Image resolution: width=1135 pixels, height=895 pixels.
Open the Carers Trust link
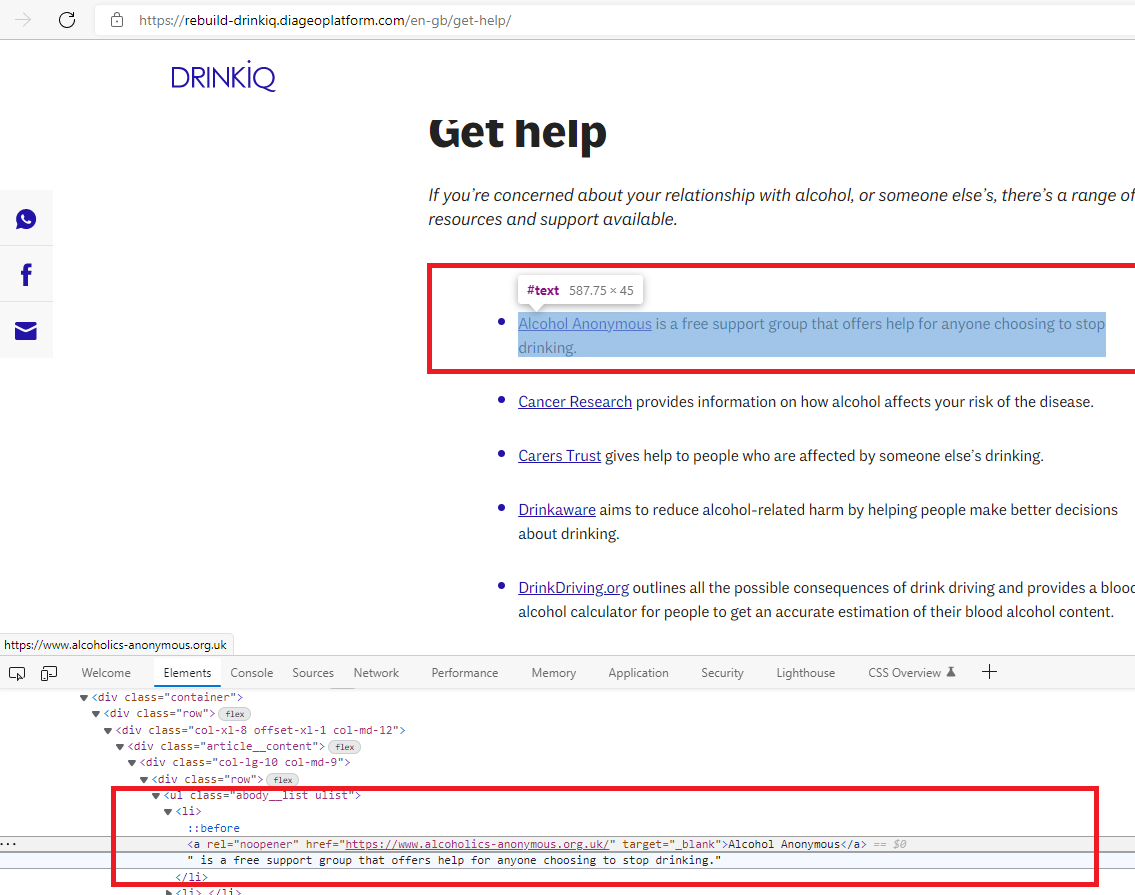[560, 456]
